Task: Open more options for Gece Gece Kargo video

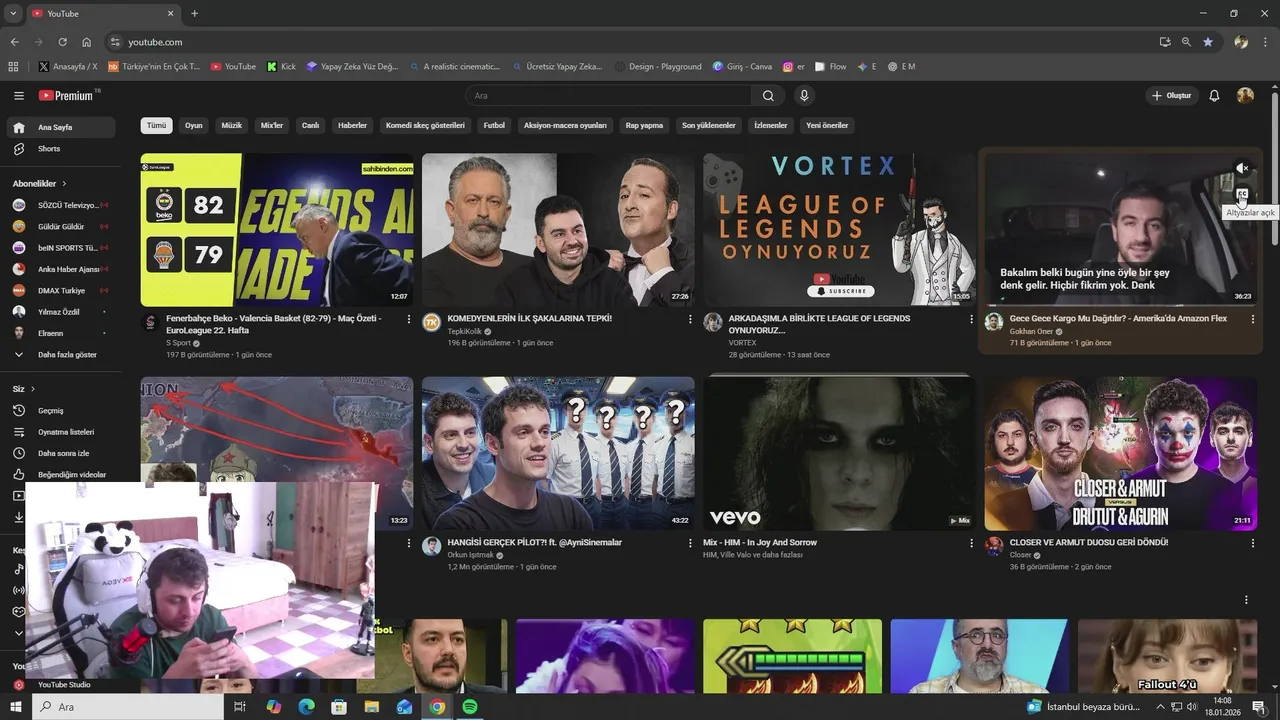Action: (1252, 319)
